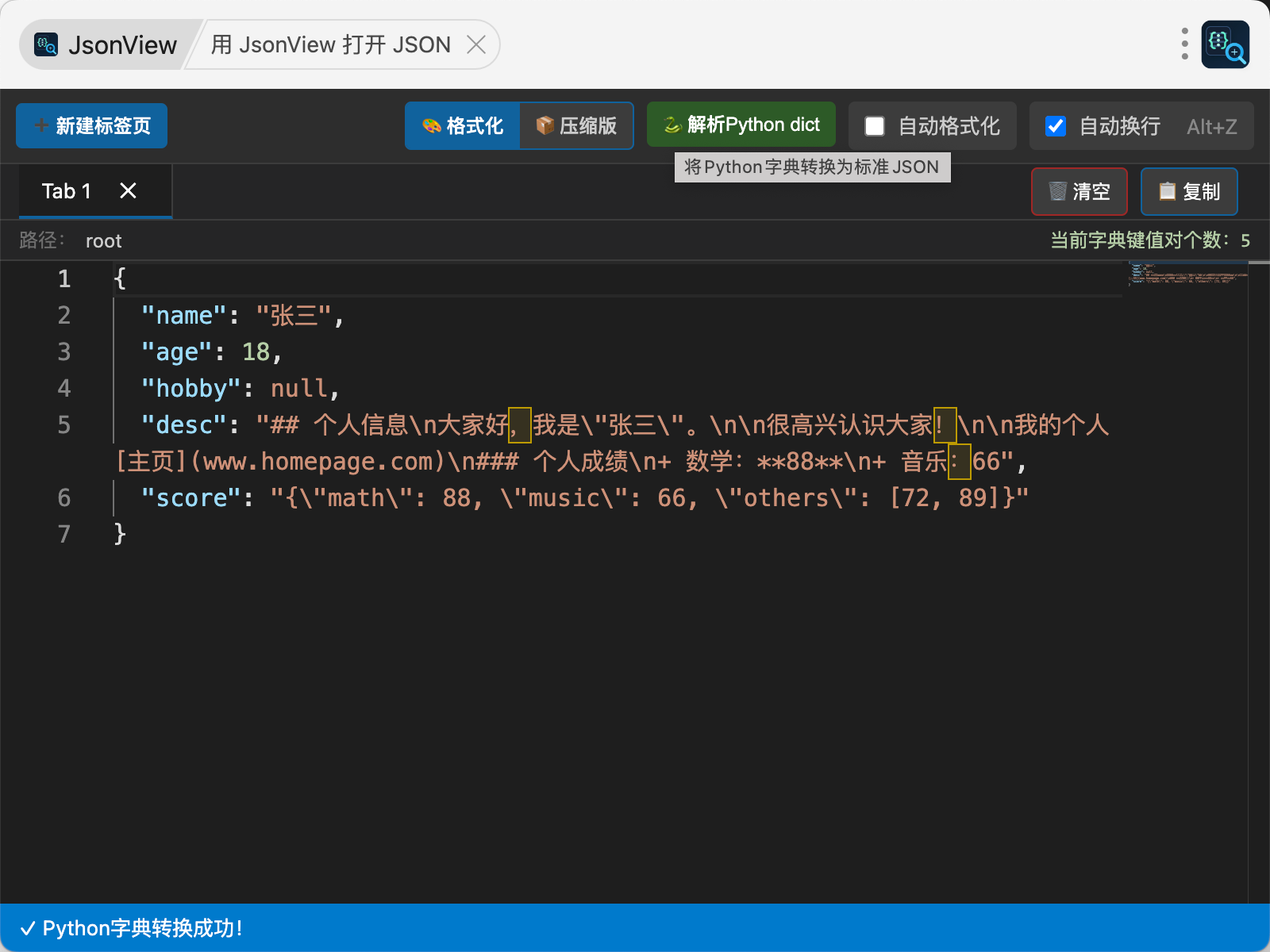Screen dimensions: 1270x952
Task: Disable the 自动换行 checkbox
Action: 1056,126
